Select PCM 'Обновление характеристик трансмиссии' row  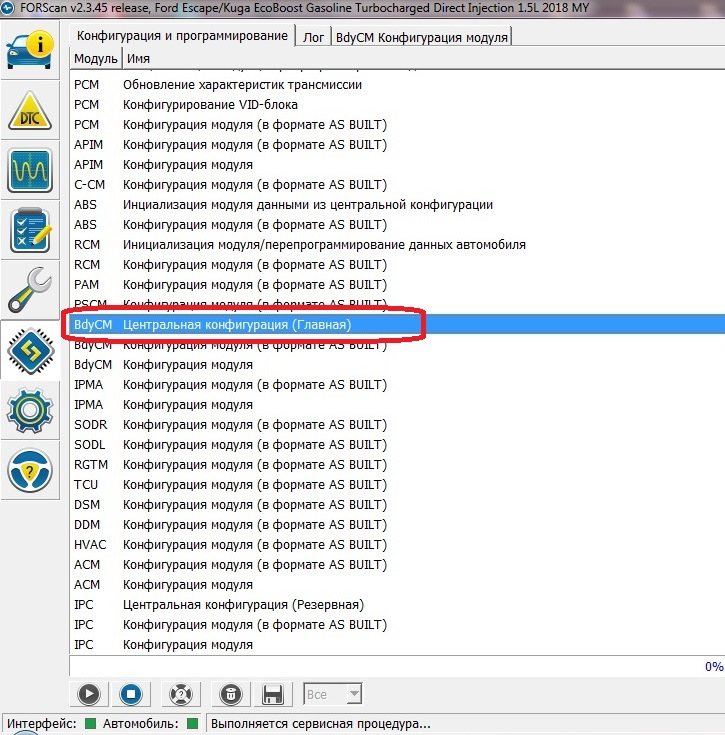397,85
